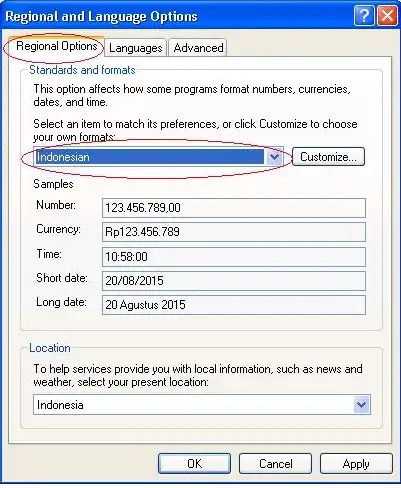This screenshot has width=401, height=488.
Task: Select the Indonesian standards combo box
Action: [x=158, y=157]
